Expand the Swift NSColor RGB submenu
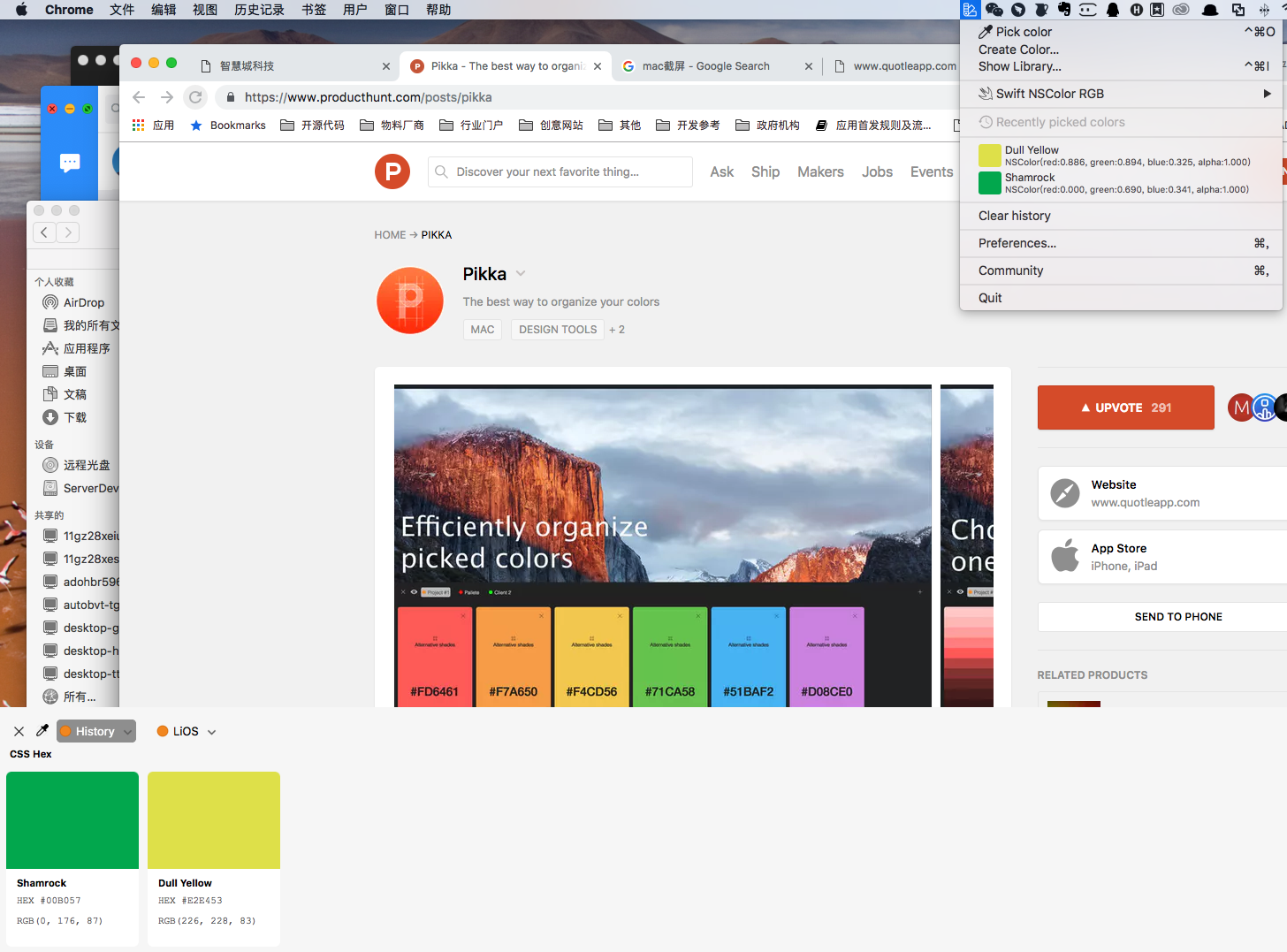The width and height of the screenshot is (1287, 952). click(1120, 94)
